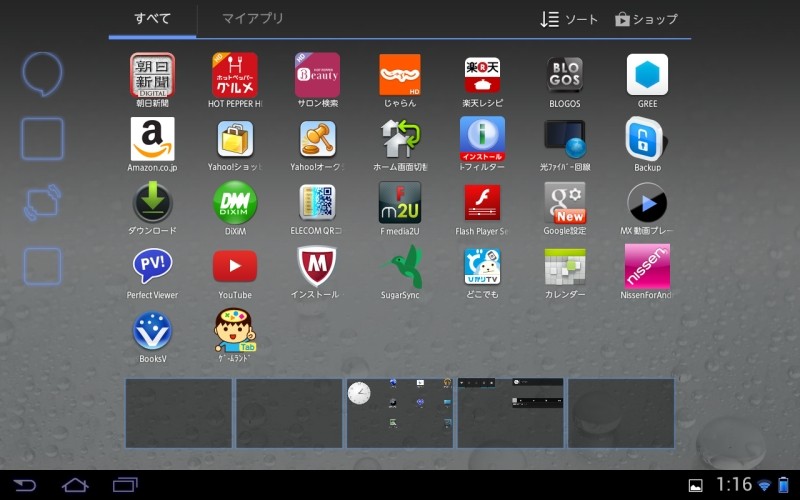
Task: Open the recent apps navigation button
Action: click(126, 484)
